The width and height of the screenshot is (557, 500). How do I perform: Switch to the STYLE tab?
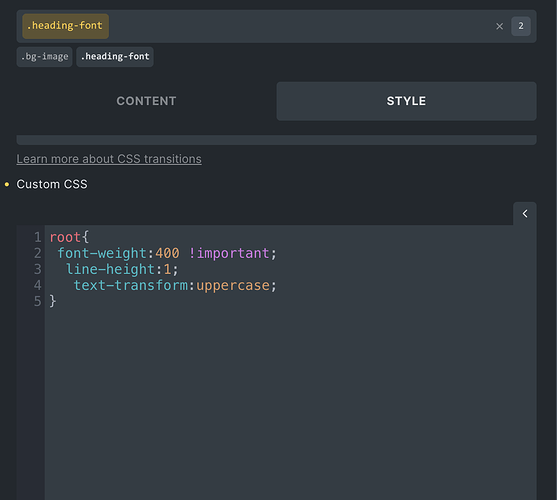point(406,101)
